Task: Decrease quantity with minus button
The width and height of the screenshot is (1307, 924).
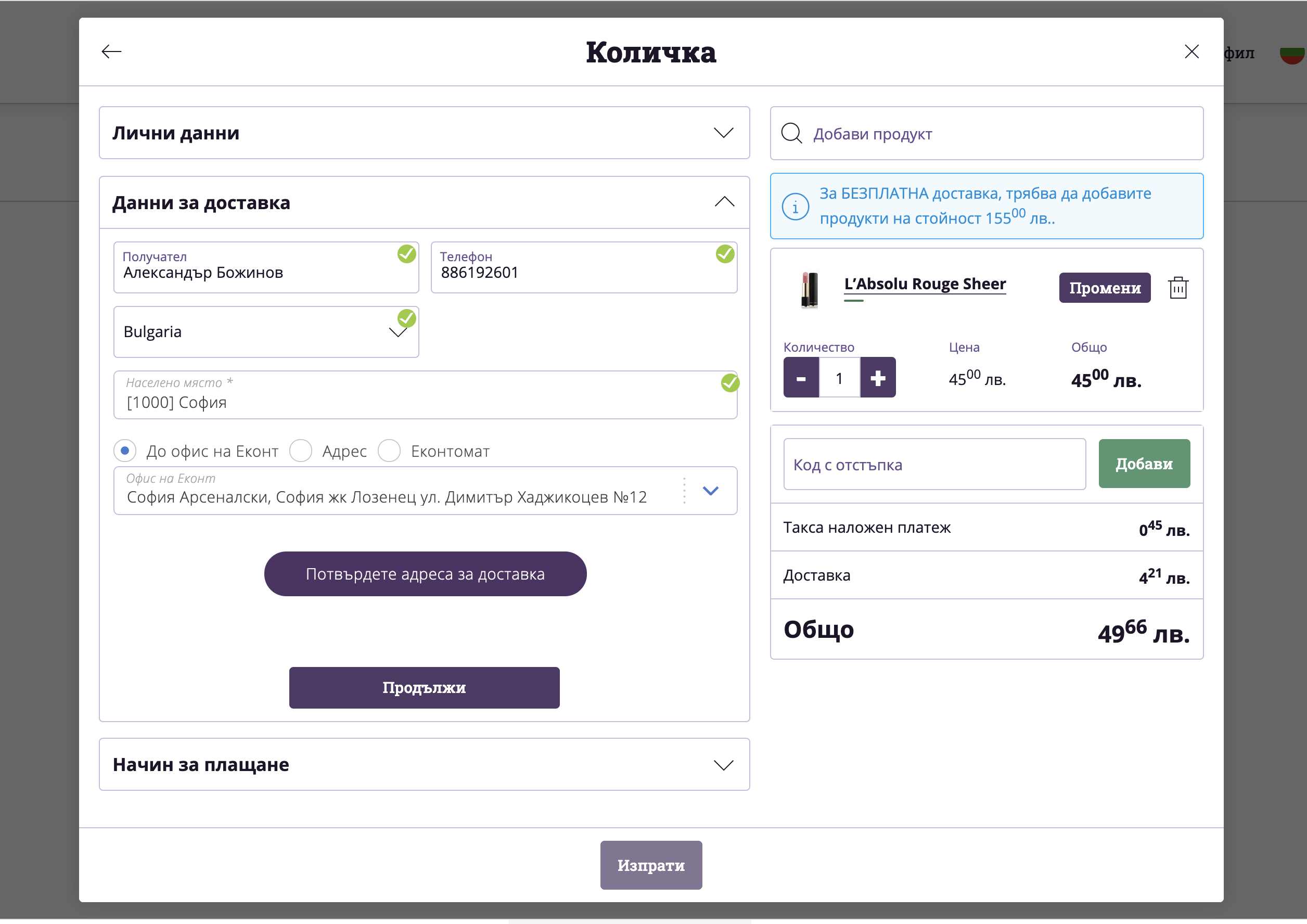Action: pyautogui.click(x=801, y=378)
